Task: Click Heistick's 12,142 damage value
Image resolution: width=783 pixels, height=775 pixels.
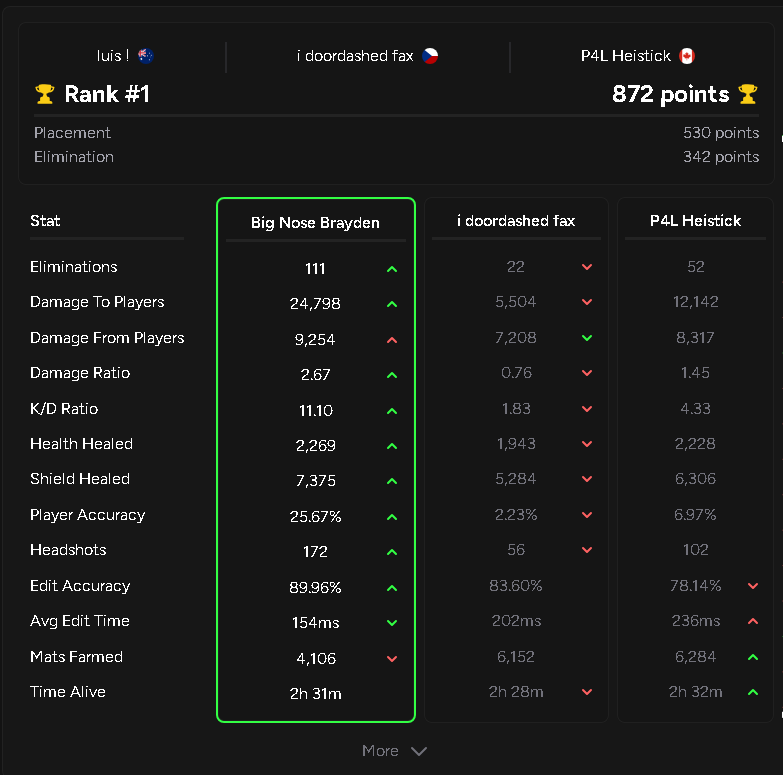Action: [x=696, y=302]
